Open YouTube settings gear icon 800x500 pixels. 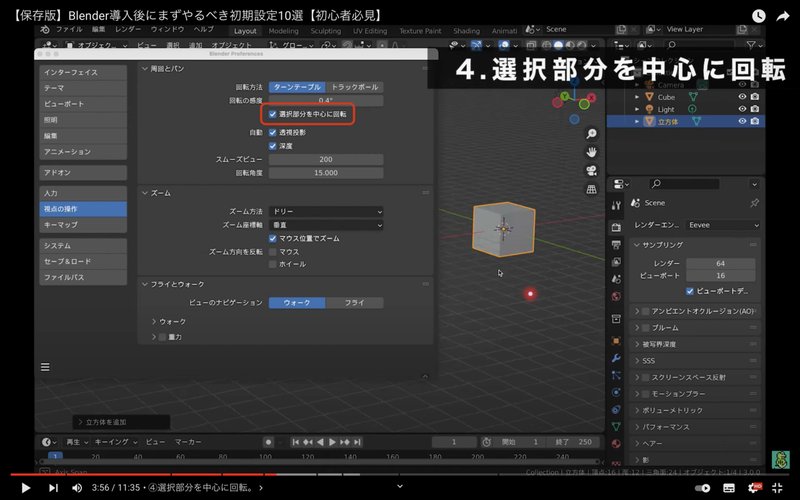pos(754,488)
